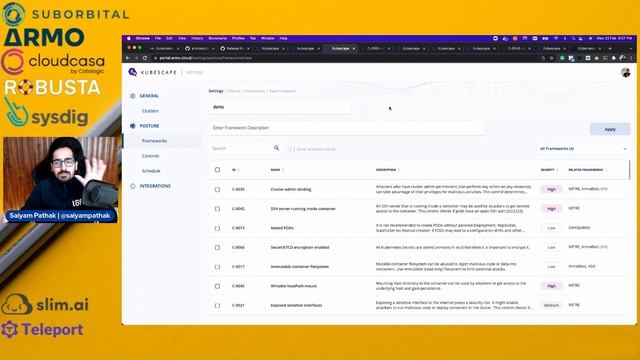Click the Kubescape logo icon
640x360 pixels.
[133, 72]
